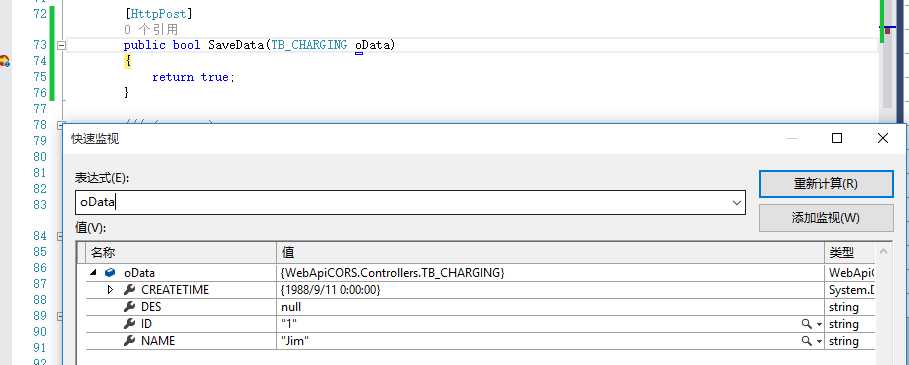Click the wrench icon beside NAME

tap(129, 341)
